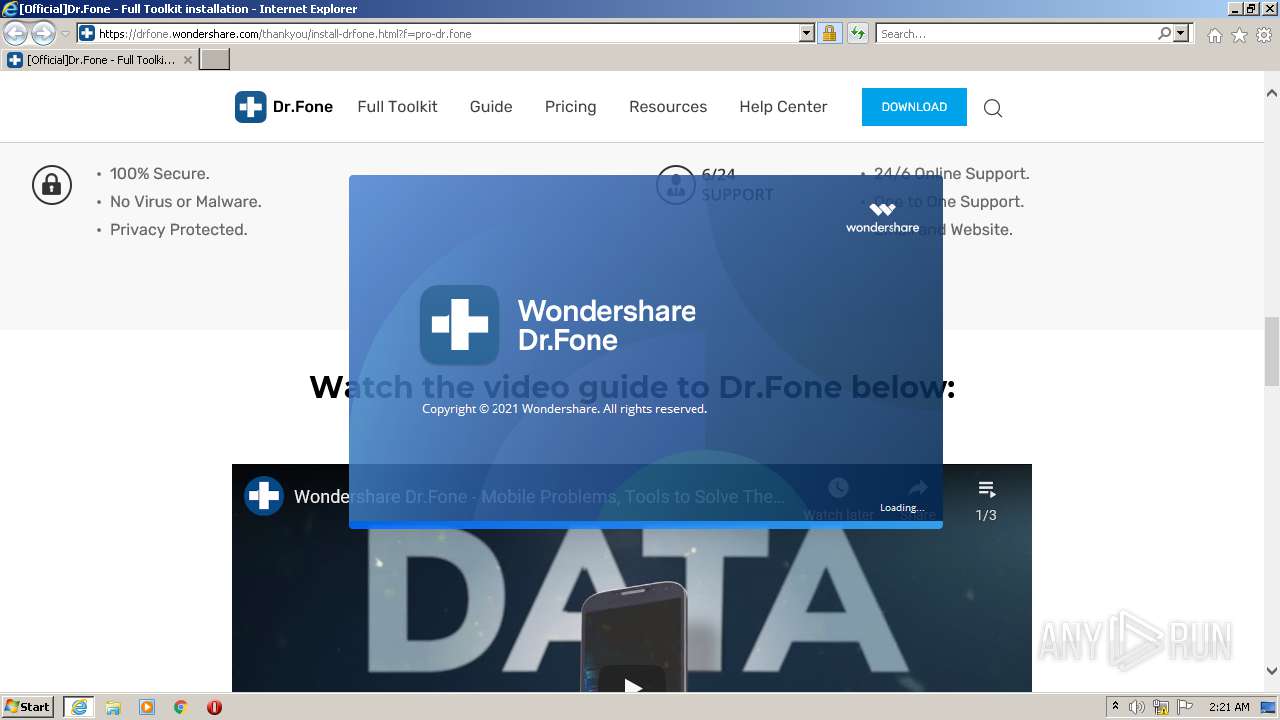Click the taskbar clock showing 2:21 AM
Image resolution: width=1280 pixels, height=720 pixels.
click(x=1229, y=707)
